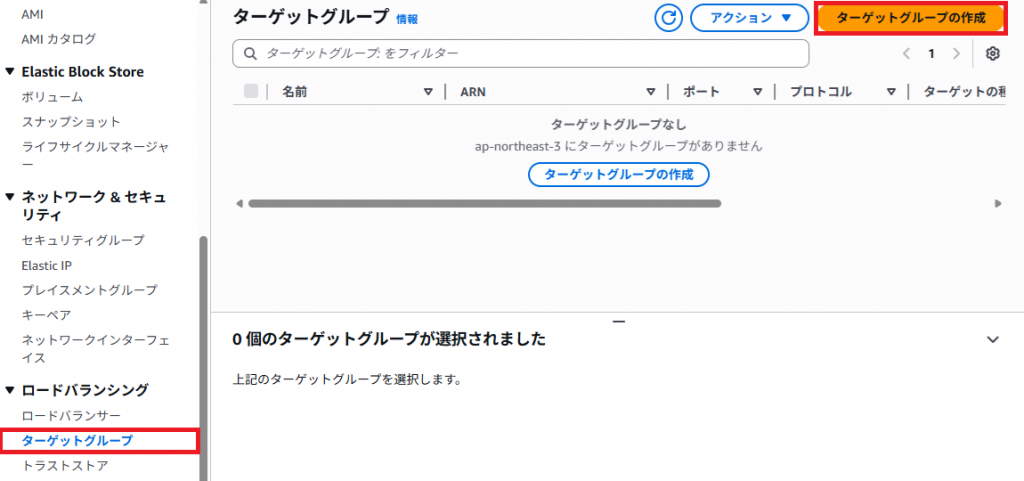Open ロードバランサー in the sidebar
This screenshot has width=1024, height=481.
[71, 415]
